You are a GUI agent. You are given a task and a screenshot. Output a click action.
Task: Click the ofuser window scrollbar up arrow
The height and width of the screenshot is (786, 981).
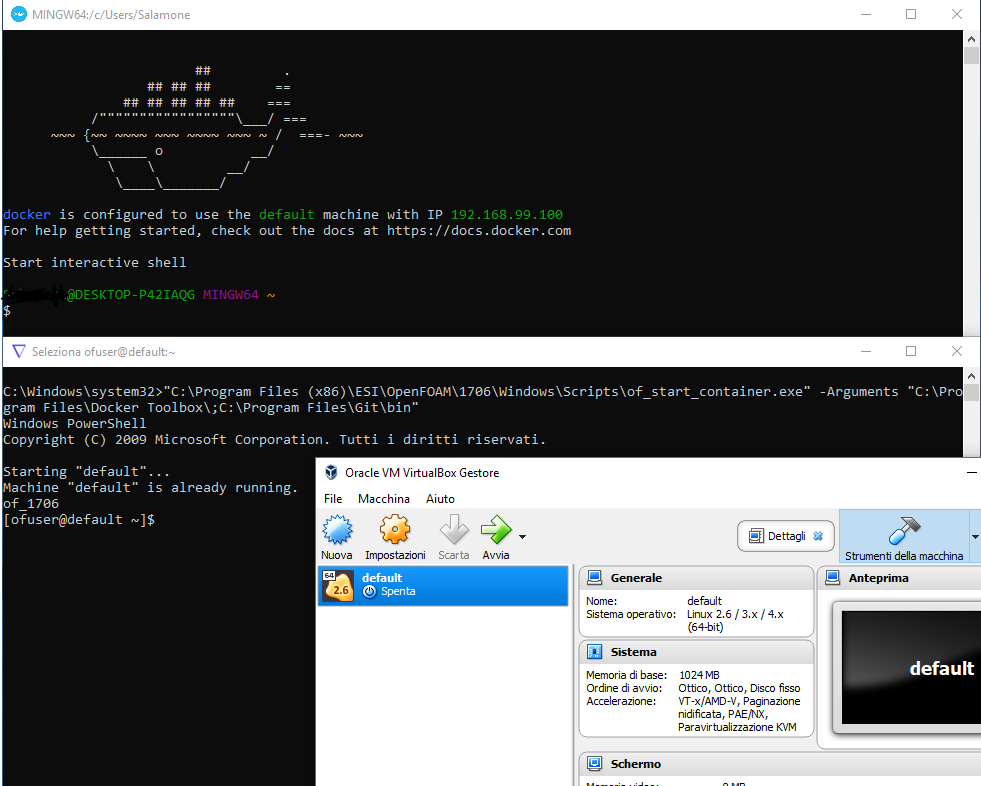(971, 376)
